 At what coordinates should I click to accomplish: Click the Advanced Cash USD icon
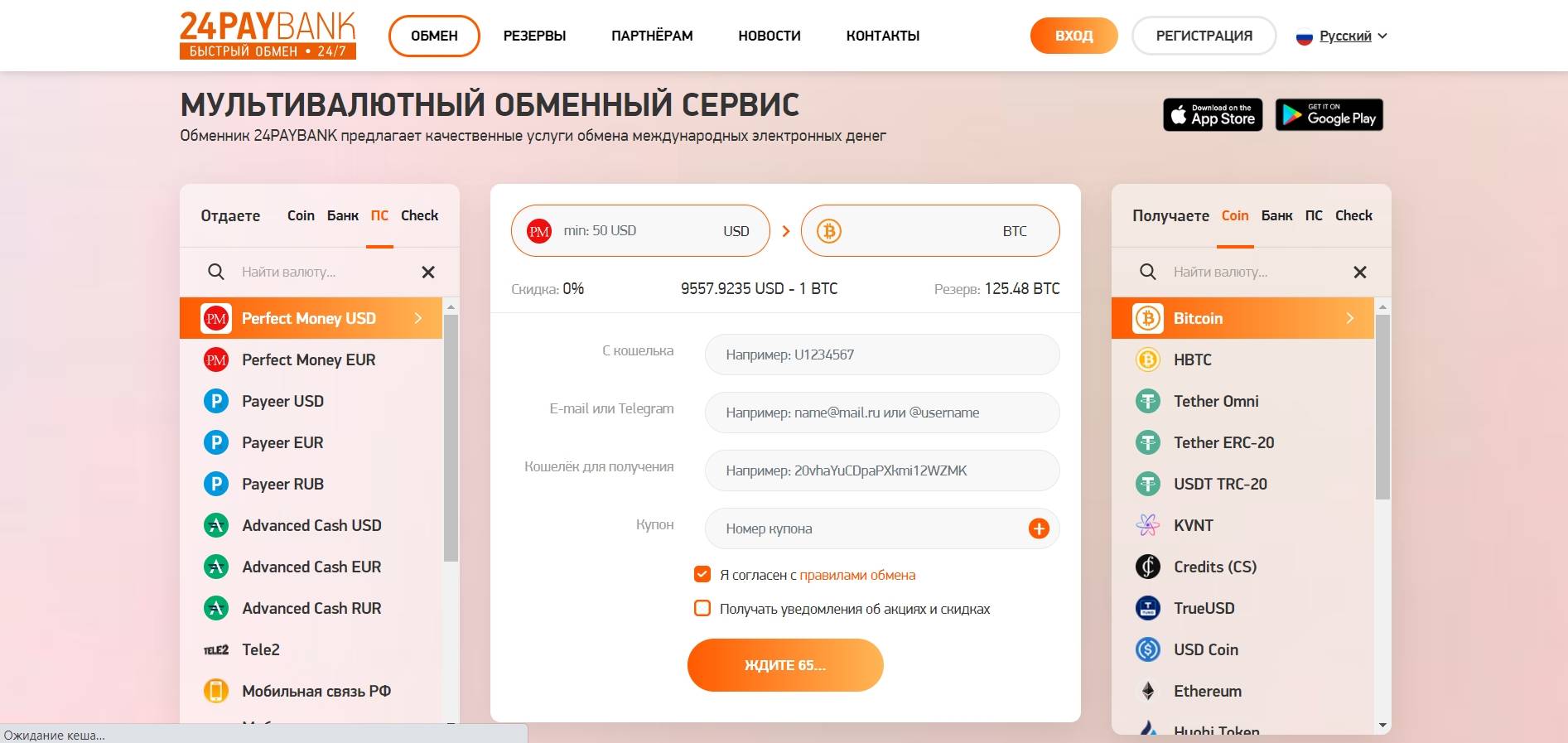[216, 525]
